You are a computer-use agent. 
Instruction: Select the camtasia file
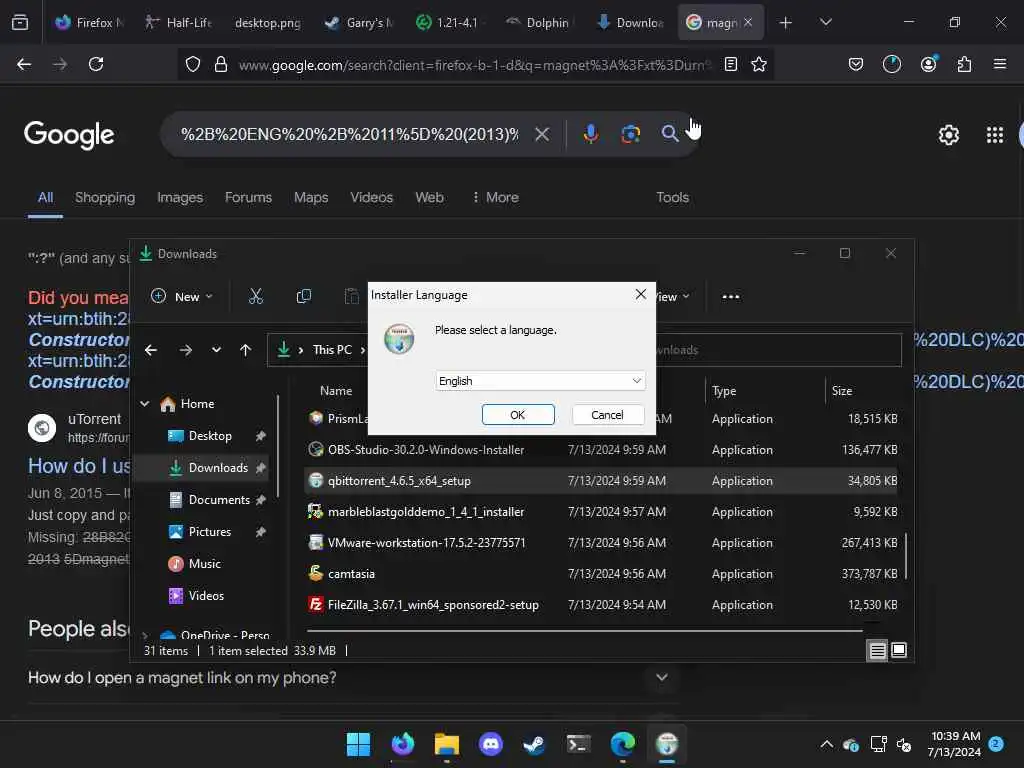[x=601, y=573]
